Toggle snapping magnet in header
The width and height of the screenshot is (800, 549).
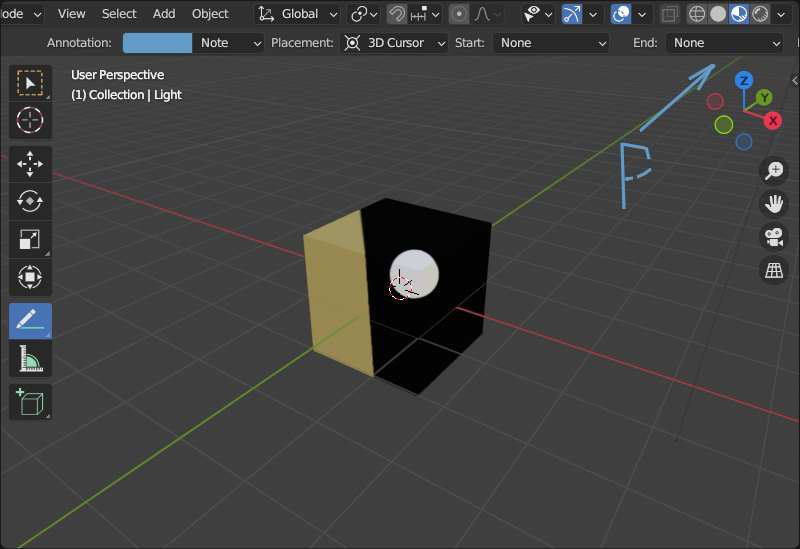(x=396, y=14)
